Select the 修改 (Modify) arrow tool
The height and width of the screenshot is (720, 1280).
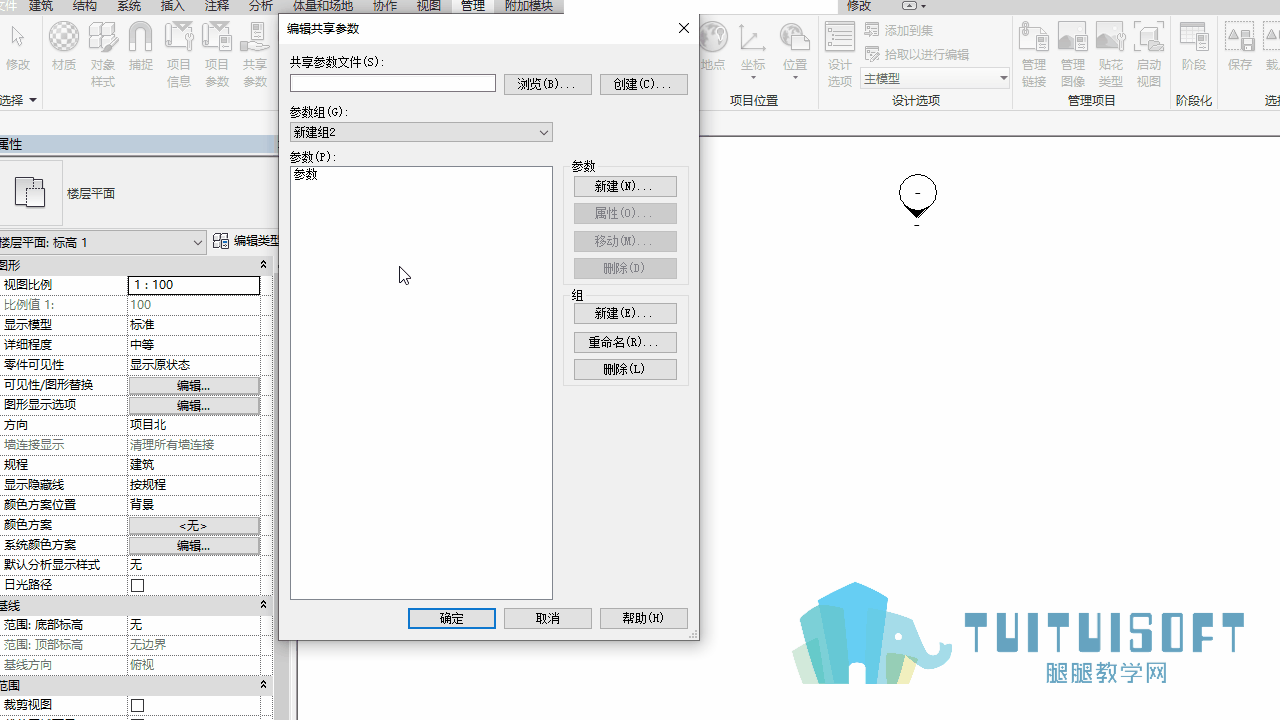pos(18,48)
